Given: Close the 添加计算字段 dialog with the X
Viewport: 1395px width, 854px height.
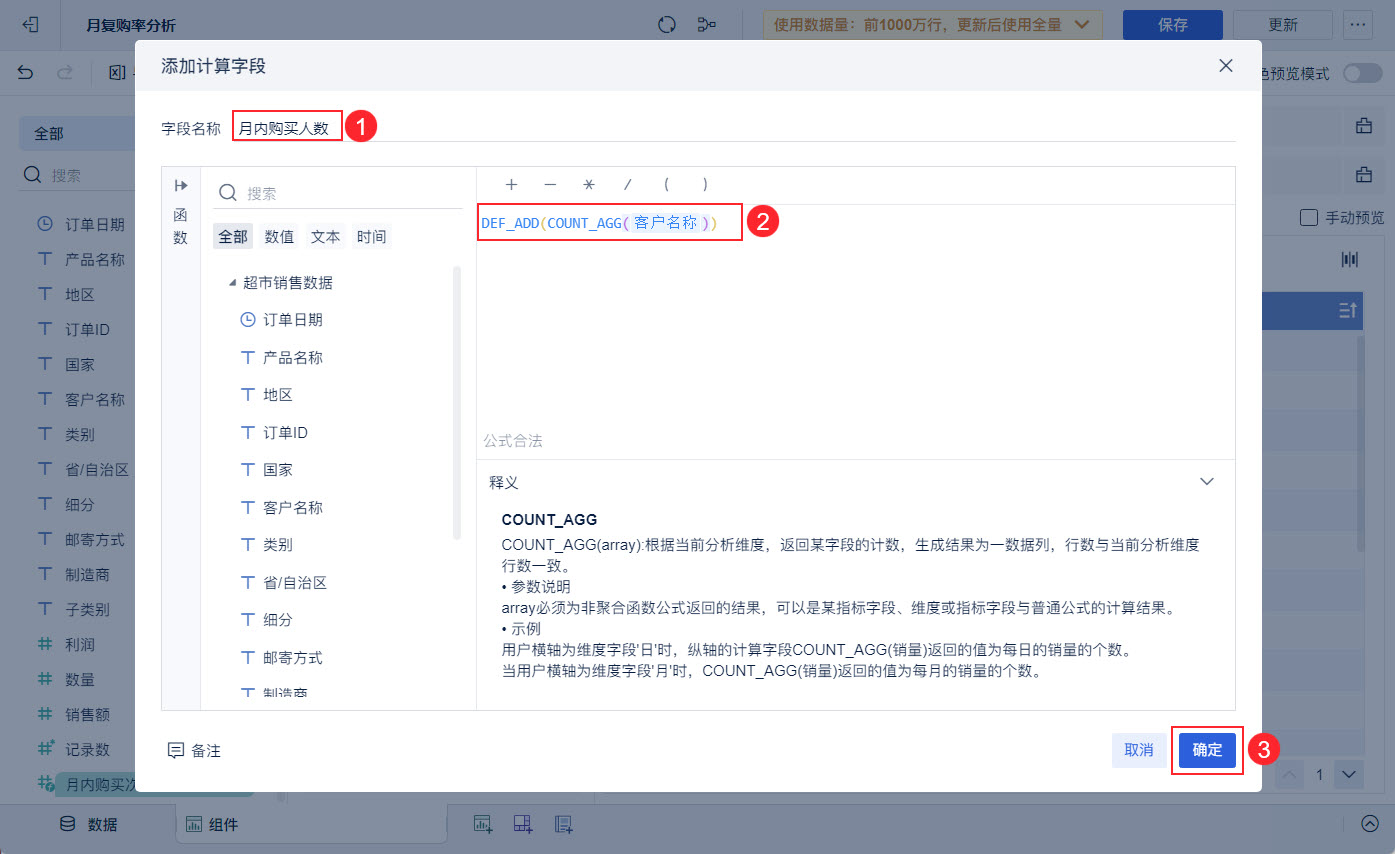Looking at the screenshot, I should [x=1226, y=66].
